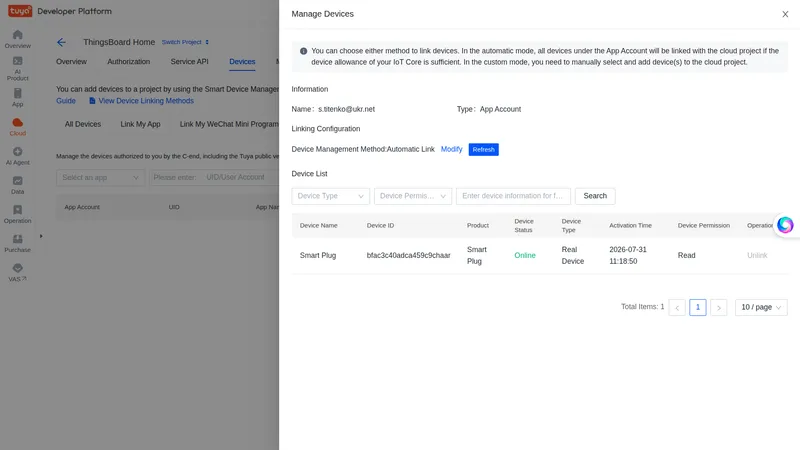Go to the previous page arrow
Viewport: 800px width, 450px height.
pos(677,307)
